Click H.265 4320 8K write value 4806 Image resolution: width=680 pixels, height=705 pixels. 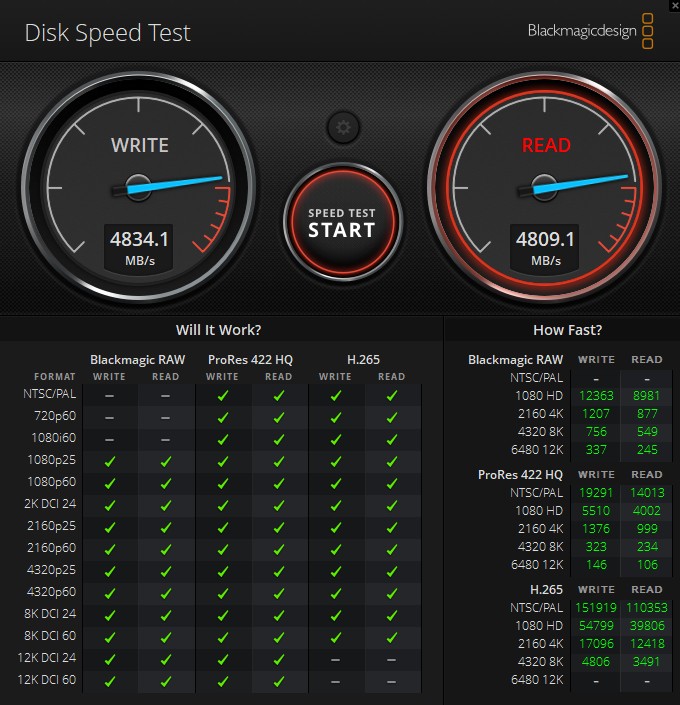pos(596,662)
